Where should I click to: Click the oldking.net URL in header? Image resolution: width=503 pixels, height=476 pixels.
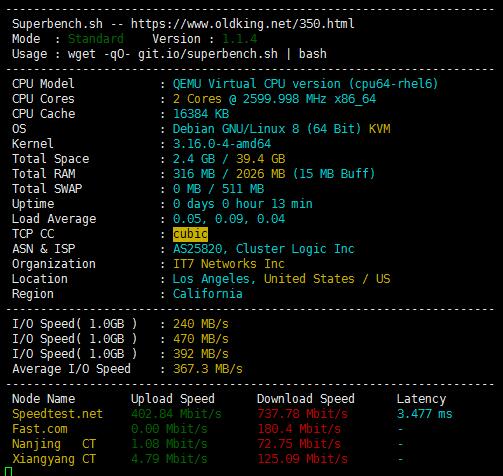tap(242, 24)
